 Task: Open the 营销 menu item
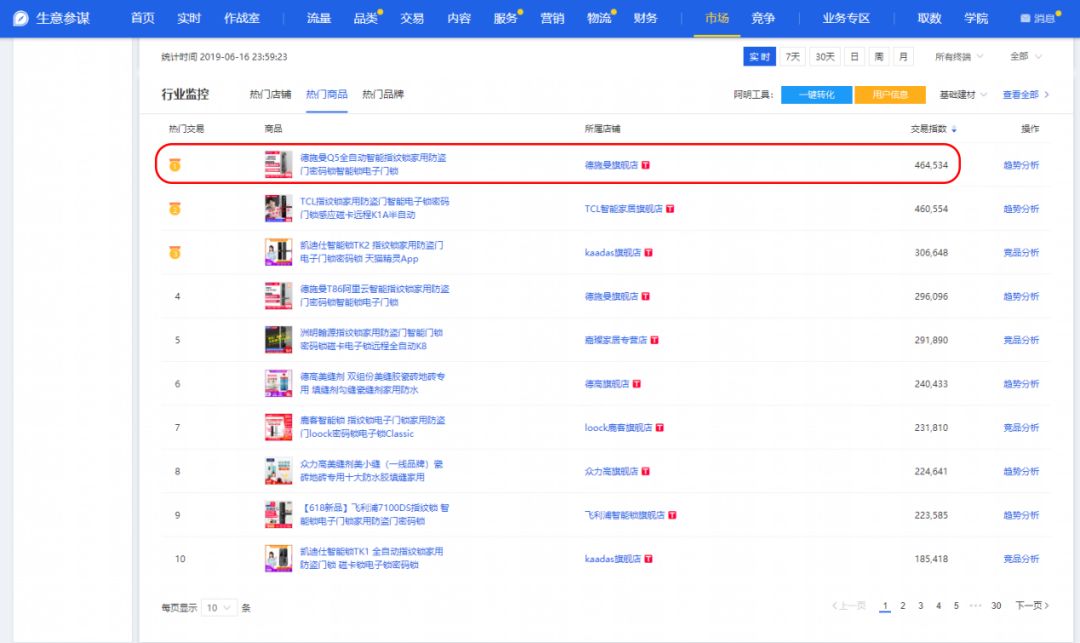coord(552,19)
